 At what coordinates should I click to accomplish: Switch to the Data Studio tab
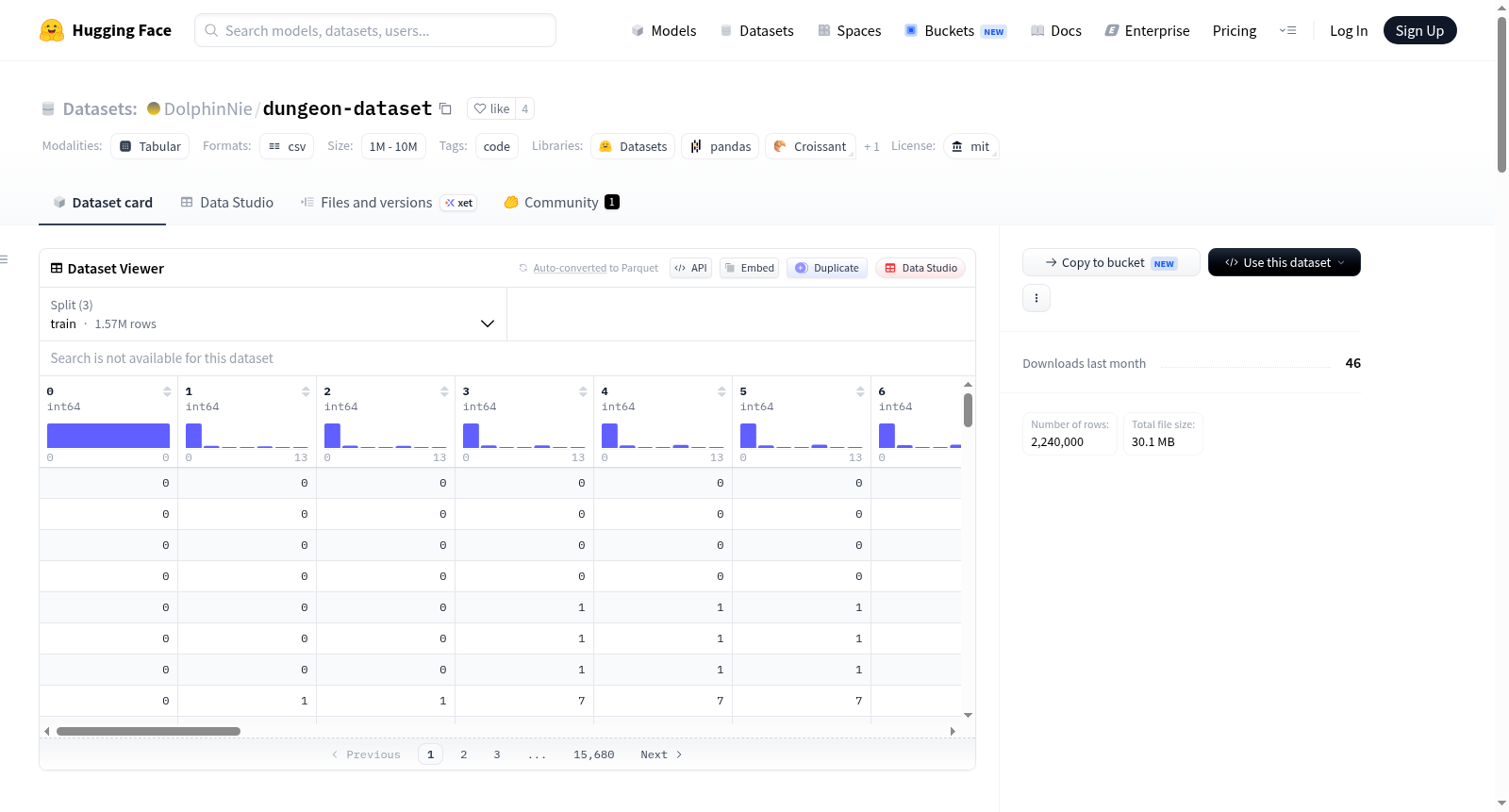coord(227,202)
